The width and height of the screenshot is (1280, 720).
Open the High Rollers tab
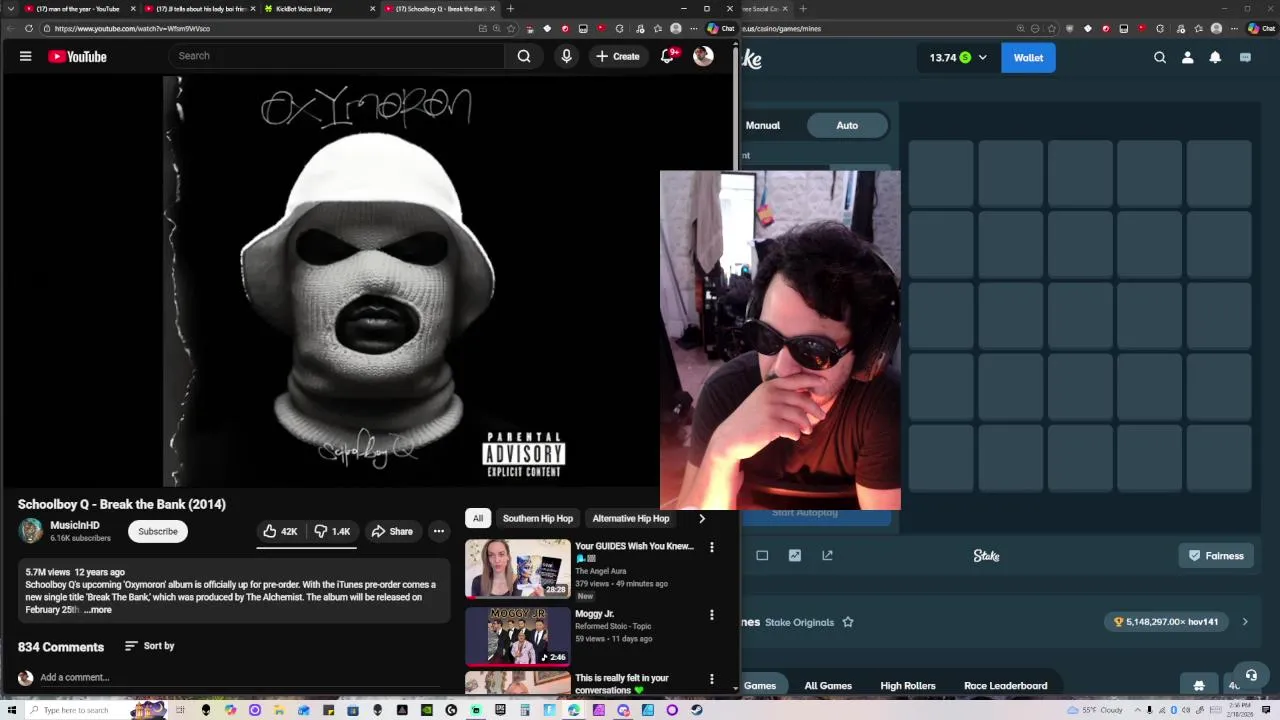click(908, 686)
